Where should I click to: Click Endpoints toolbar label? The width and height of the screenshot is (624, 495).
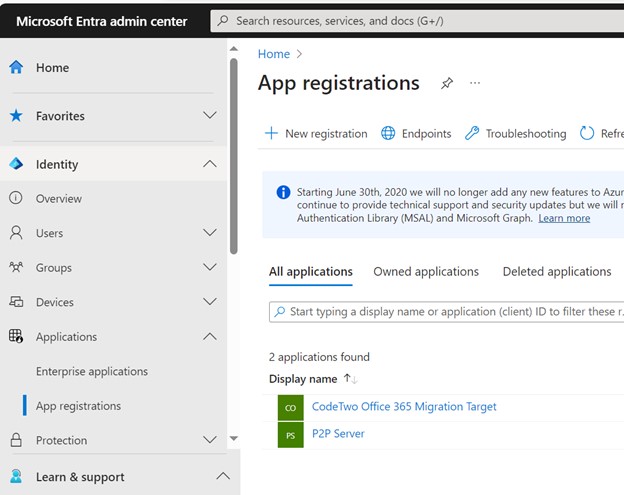tap(426, 134)
